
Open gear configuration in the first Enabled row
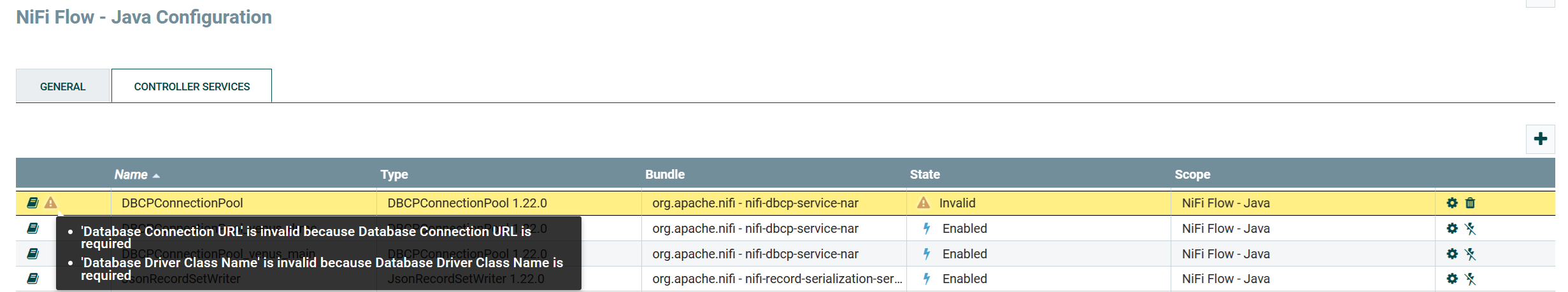pyautogui.click(x=1452, y=228)
